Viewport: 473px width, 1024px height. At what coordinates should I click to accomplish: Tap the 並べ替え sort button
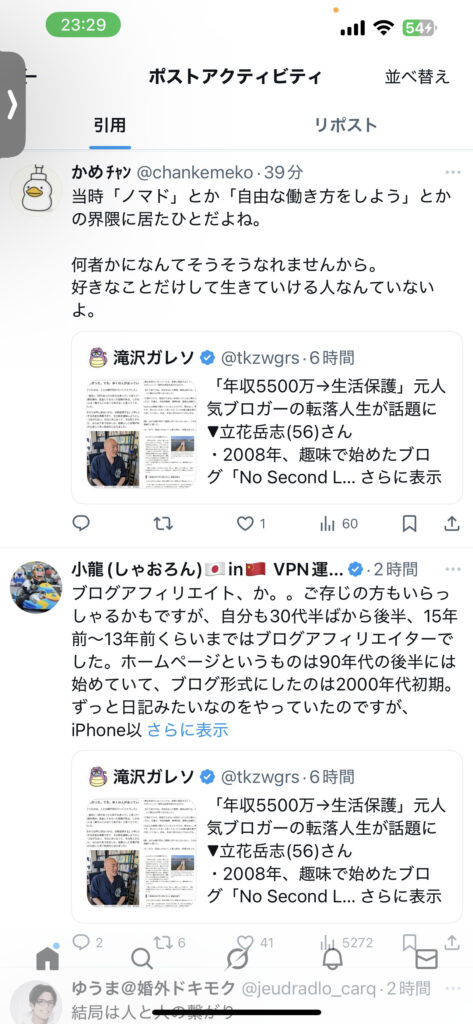click(x=417, y=76)
